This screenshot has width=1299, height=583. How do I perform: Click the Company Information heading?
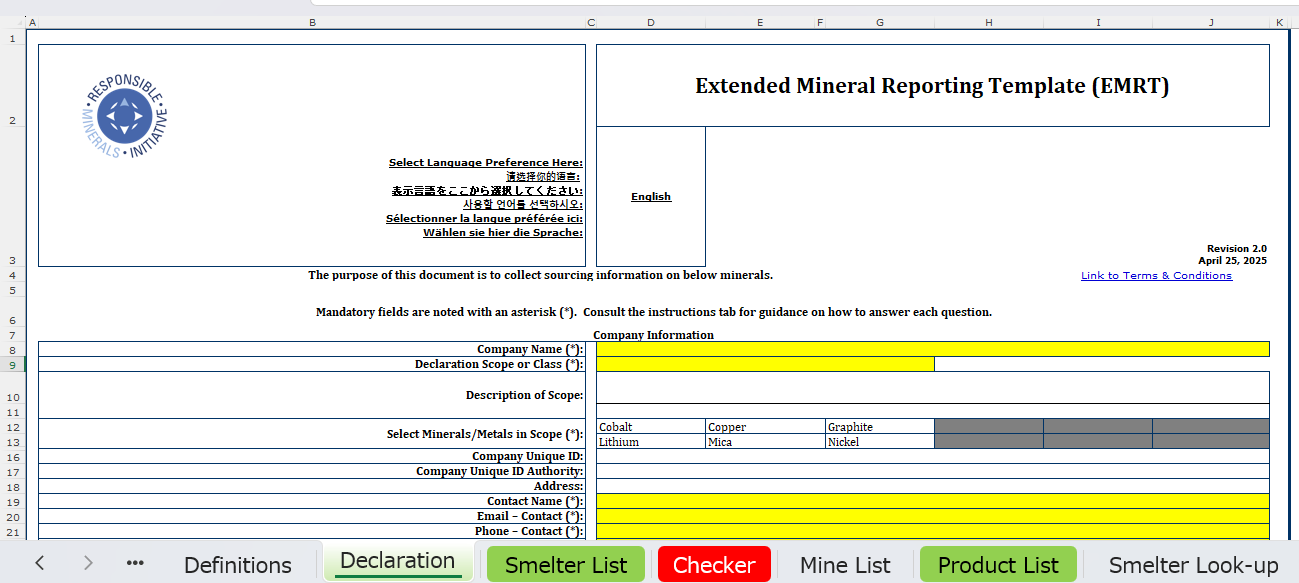[x=653, y=335]
